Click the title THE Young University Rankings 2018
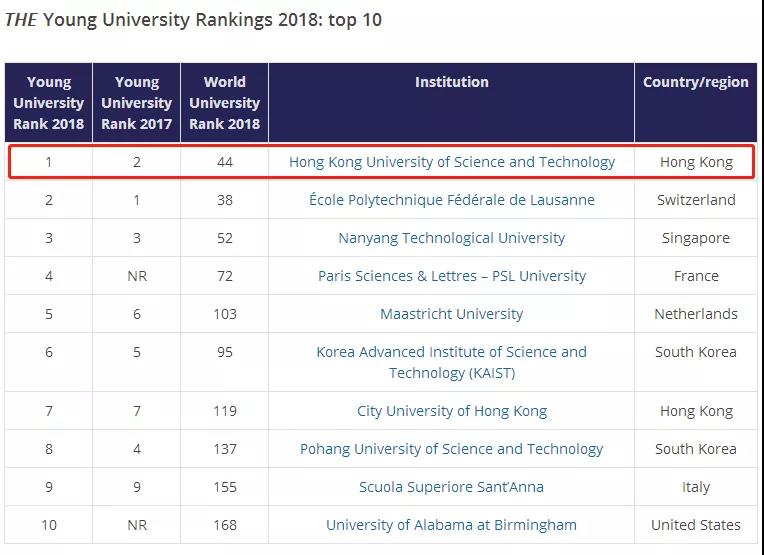This screenshot has height=555, width=764. 193,20
